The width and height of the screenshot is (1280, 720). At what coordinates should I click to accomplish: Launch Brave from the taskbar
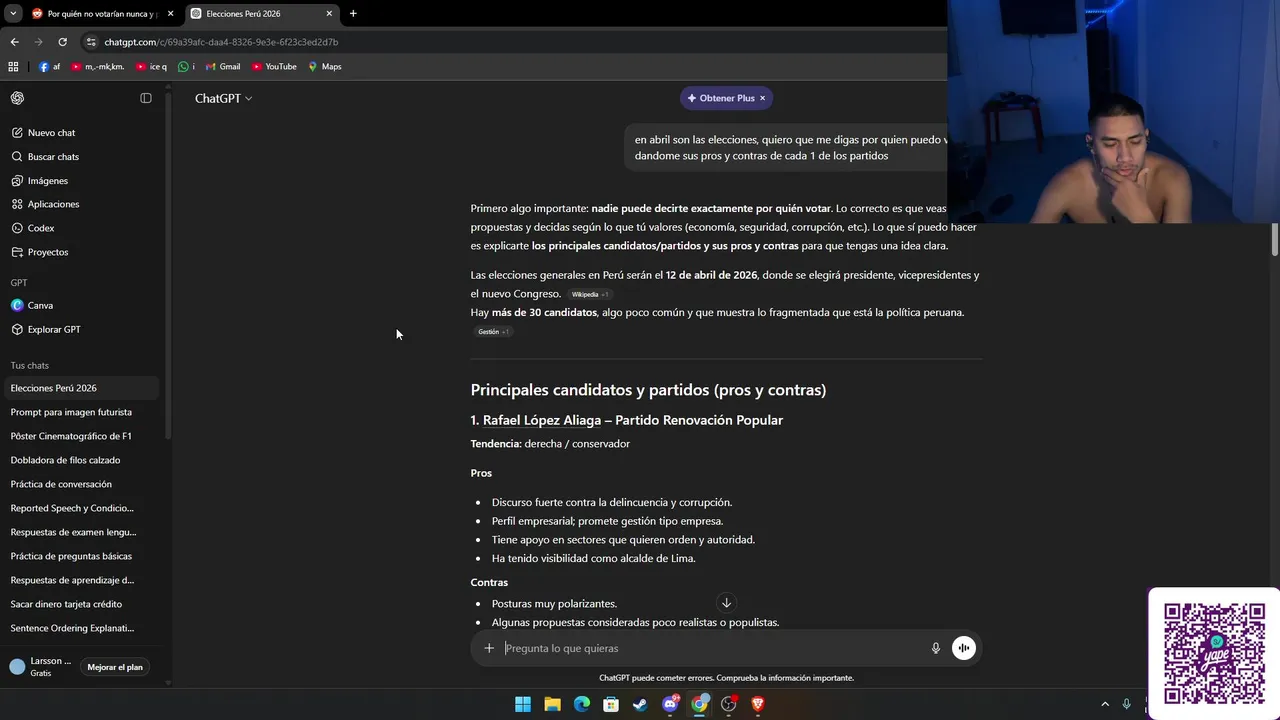[758, 704]
